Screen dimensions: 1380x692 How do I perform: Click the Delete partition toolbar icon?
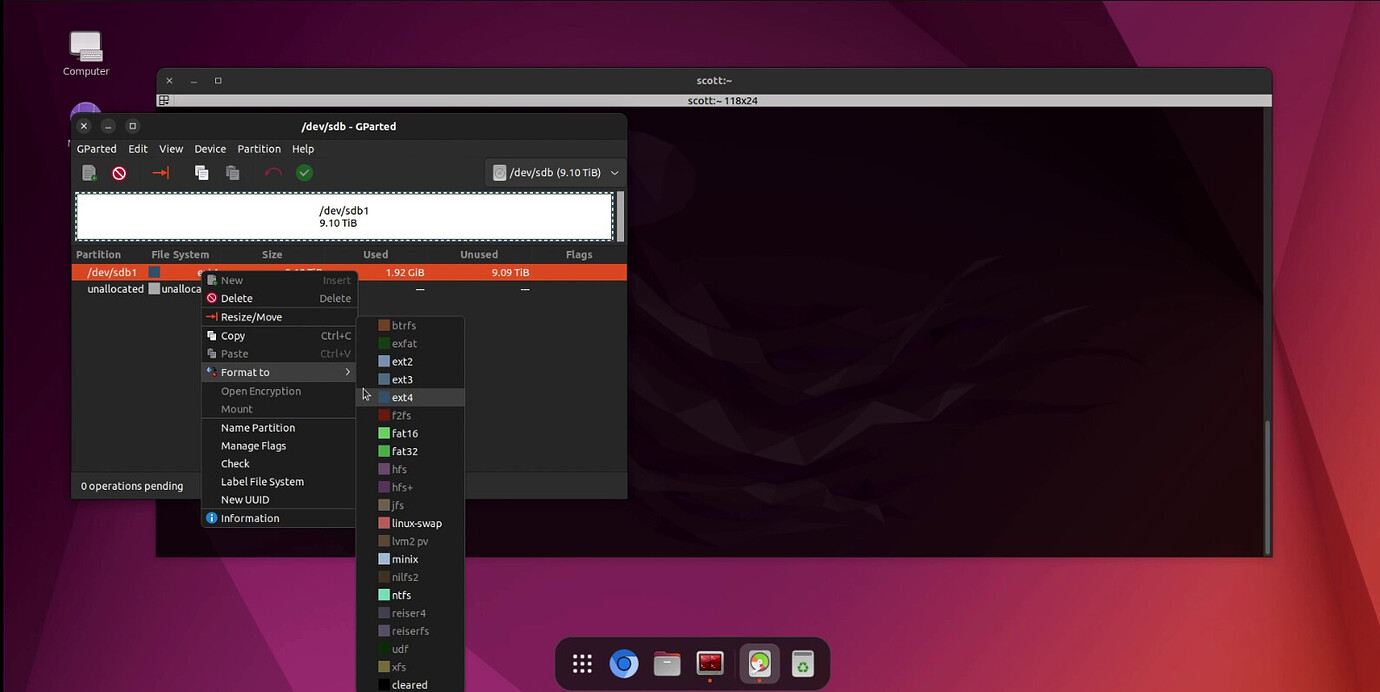119,173
